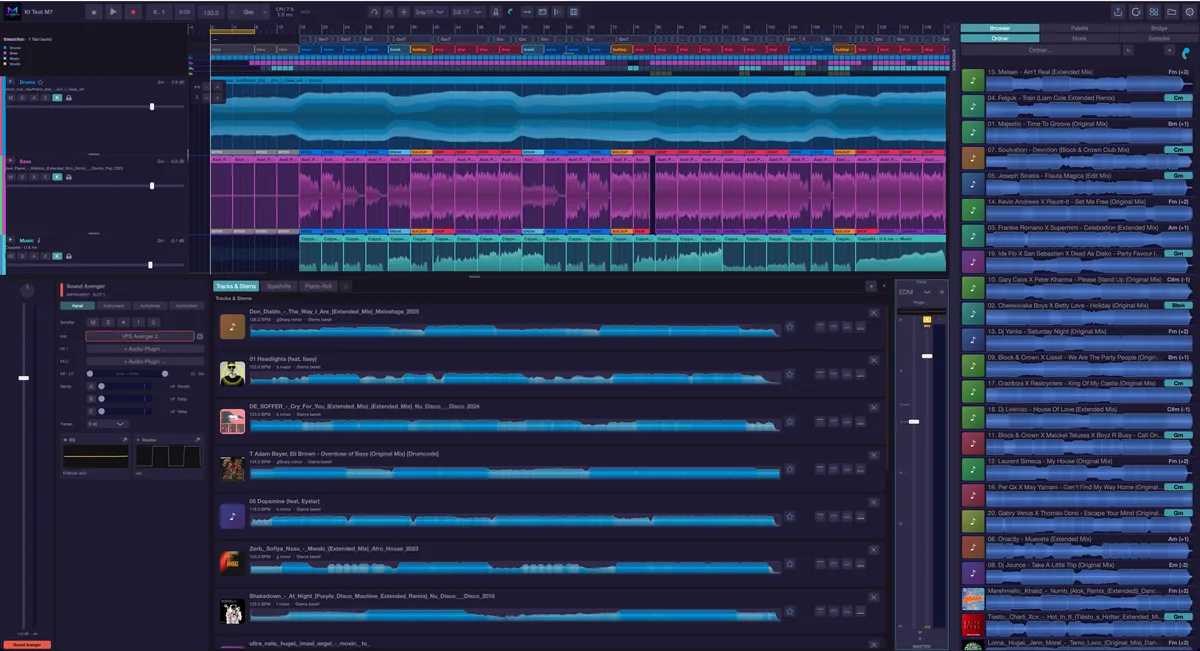This screenshot has width=1200, height=651.
Task: Click the headphone icon on the Bass track
Action: (x=69, y=177)
